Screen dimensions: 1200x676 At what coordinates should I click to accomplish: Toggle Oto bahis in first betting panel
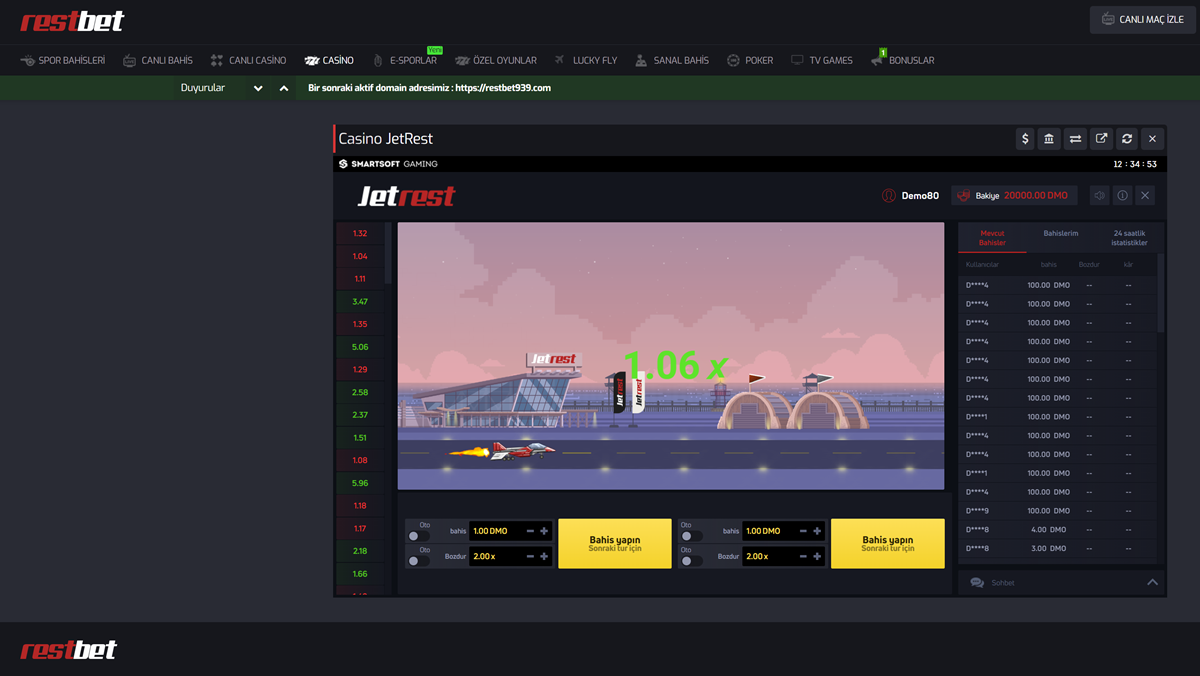418,535
